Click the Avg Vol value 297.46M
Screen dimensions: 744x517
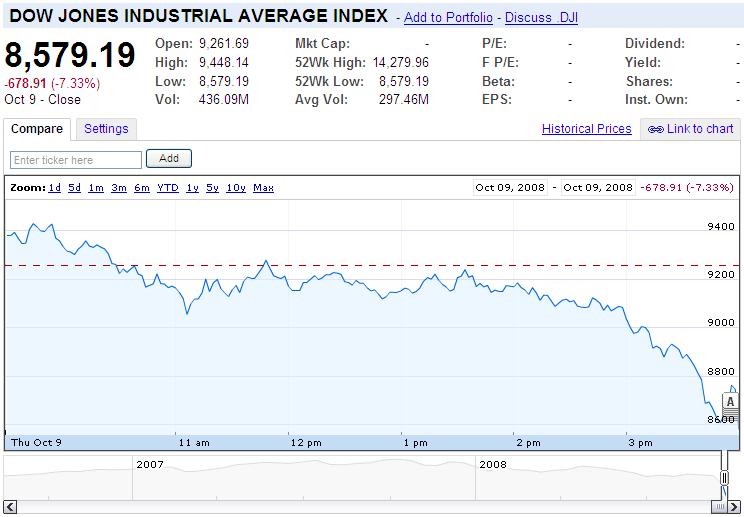[403, 100]
